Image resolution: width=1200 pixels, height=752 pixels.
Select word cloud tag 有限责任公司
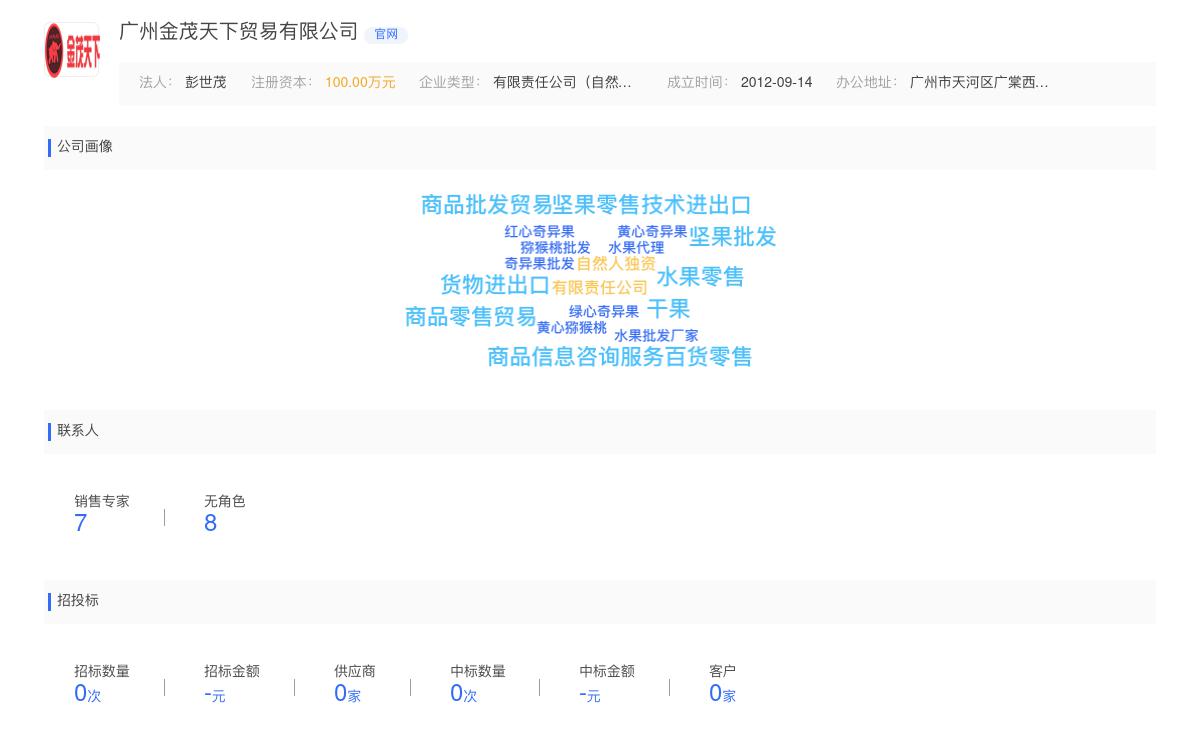[600, 288]
